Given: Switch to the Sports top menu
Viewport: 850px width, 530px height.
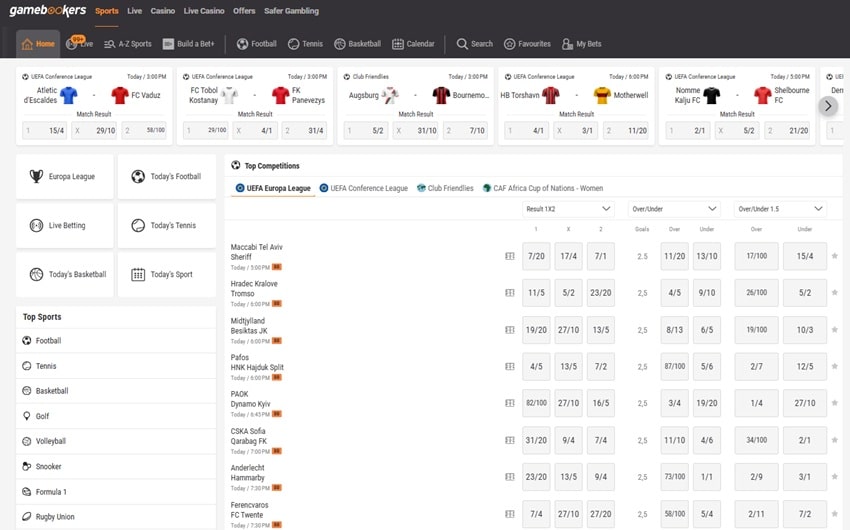Looking at the screenshot, I should pyautogui.click(x=107, y=11).
